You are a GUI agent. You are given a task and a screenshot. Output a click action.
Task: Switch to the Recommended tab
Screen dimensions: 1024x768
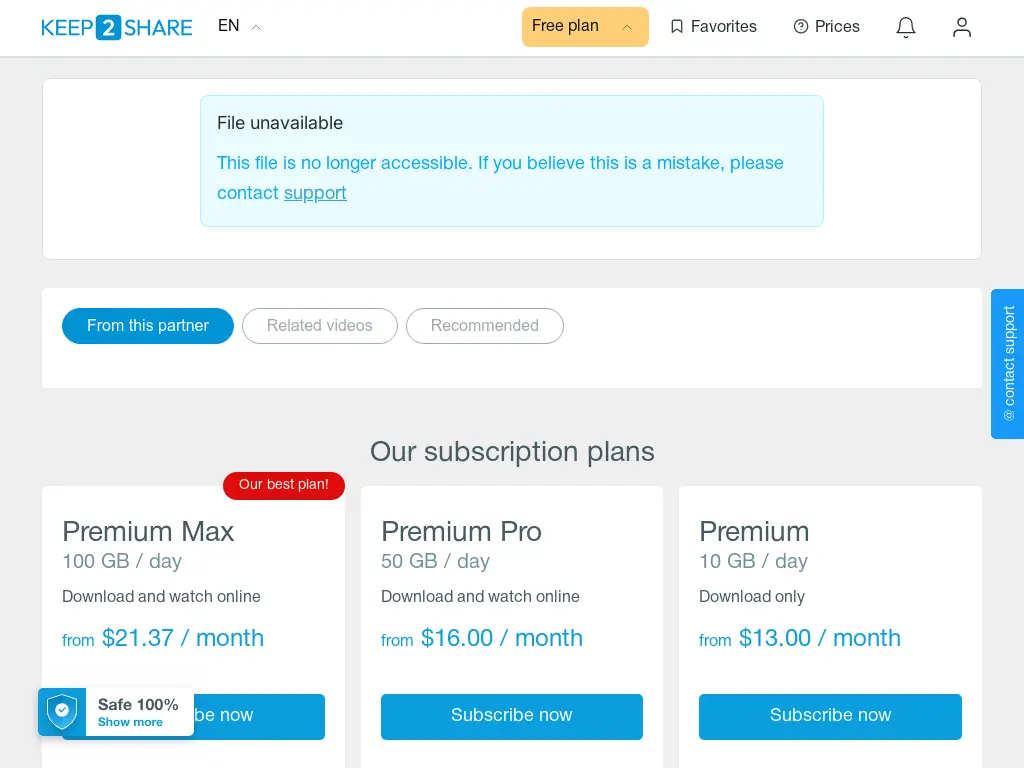tap(485, 325)
